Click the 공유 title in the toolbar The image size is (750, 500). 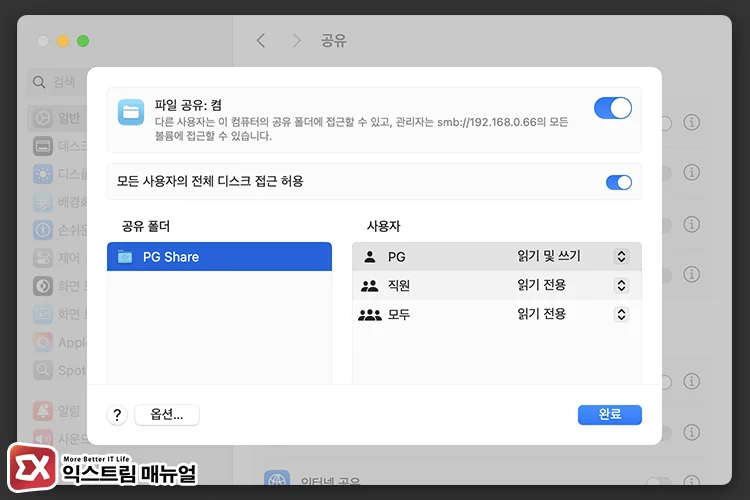(x=333, y=40)
